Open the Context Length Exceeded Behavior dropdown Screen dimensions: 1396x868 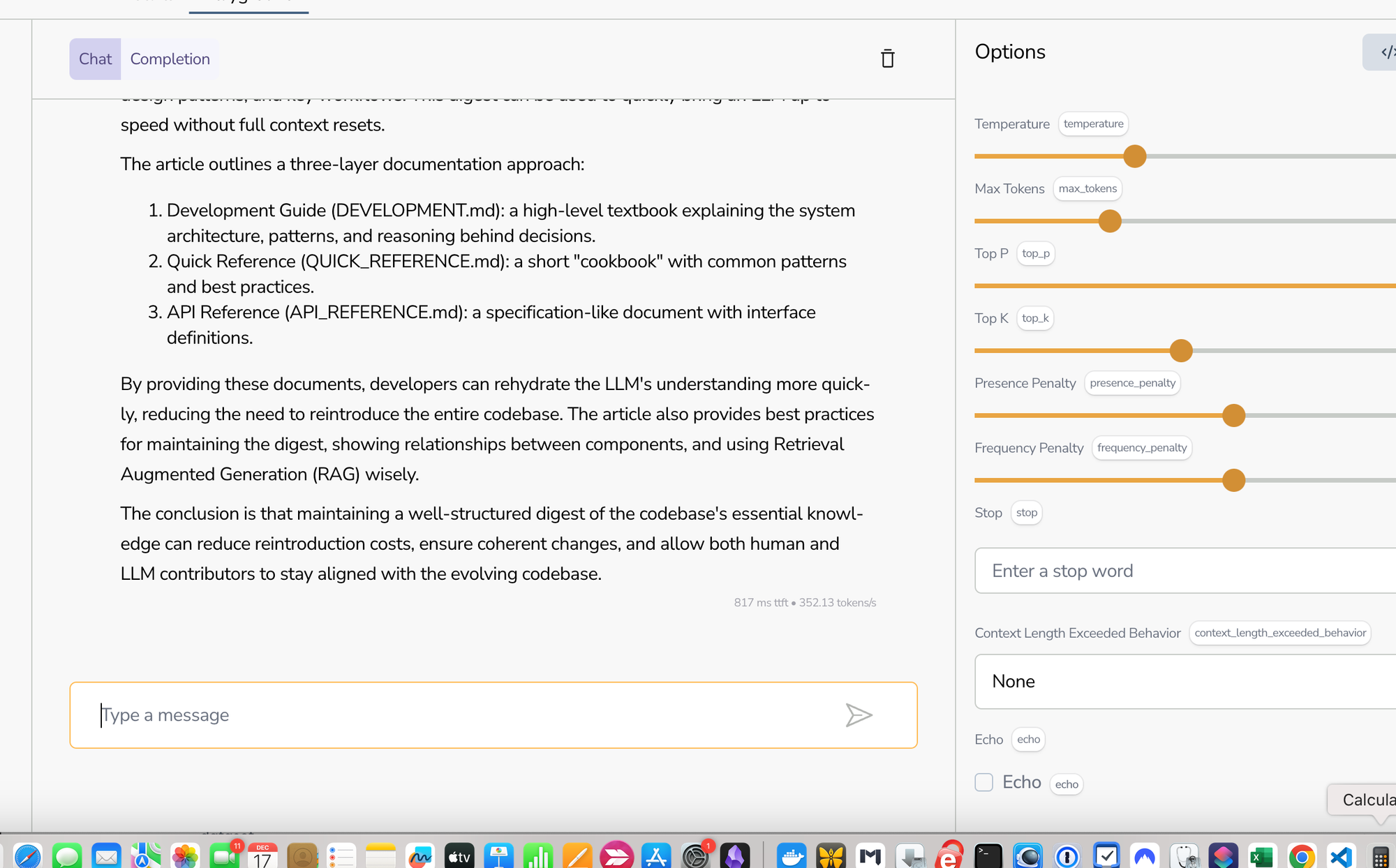point(1185,681)
